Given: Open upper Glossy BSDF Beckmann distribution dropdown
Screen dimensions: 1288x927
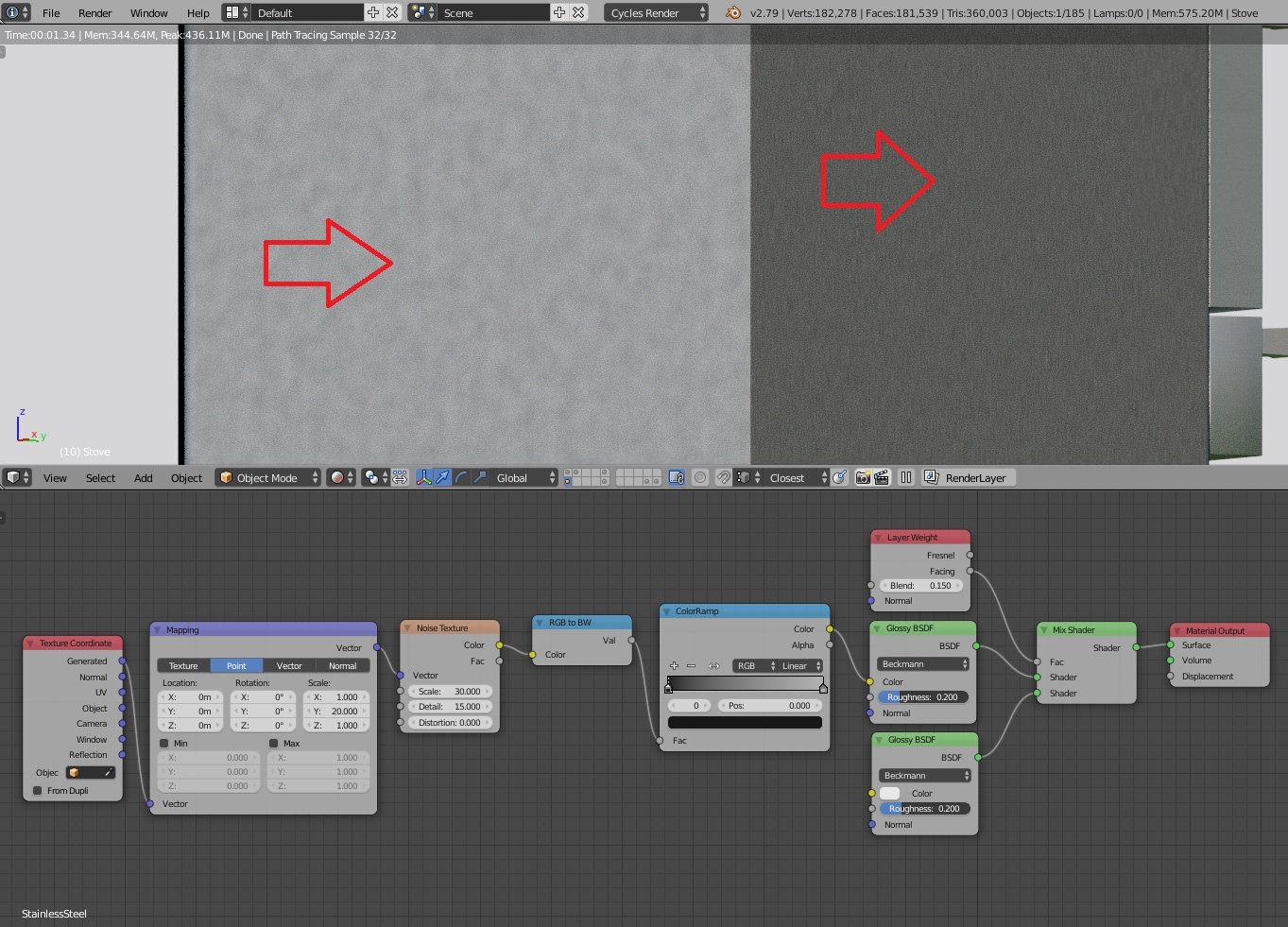Looking at the screenshot, I should 924,663.
